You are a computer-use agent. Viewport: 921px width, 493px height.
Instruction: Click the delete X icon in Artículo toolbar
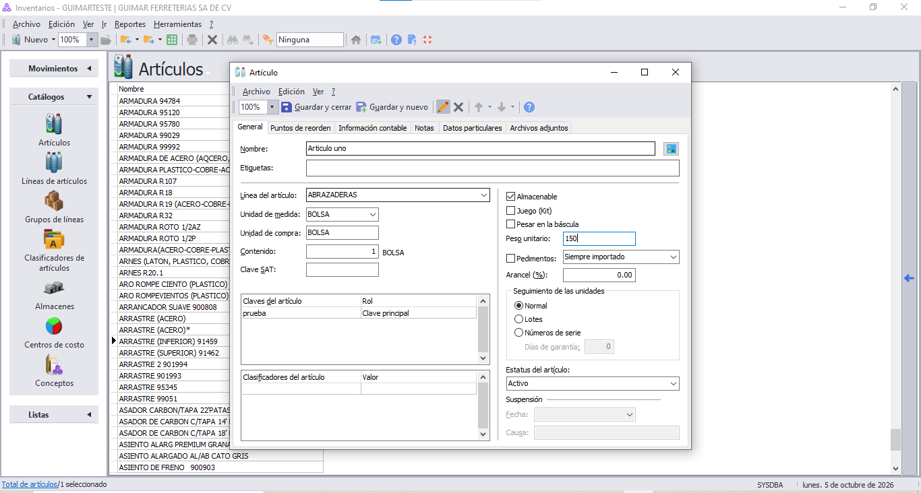tap(459, 107)
